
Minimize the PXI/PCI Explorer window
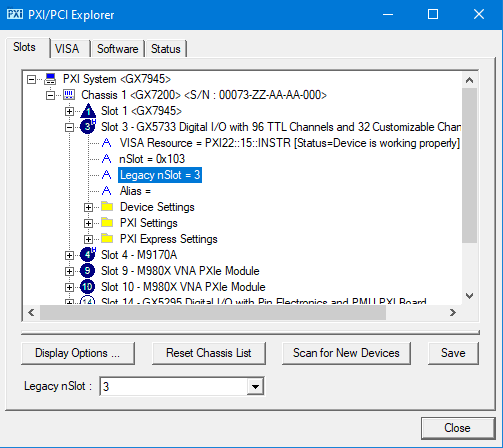388,14
